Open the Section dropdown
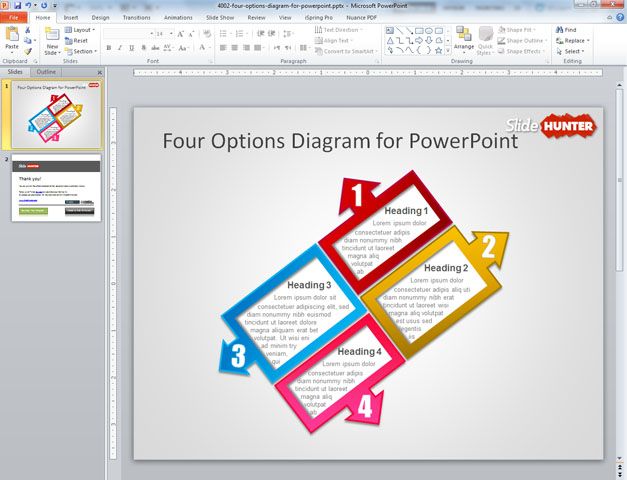Viewport: 627px width, 480px height. (x=81, y=51)
